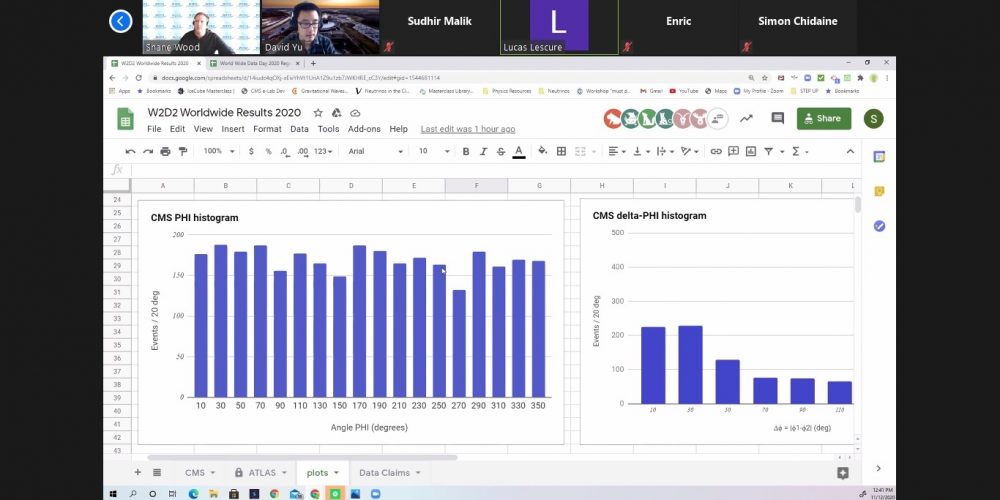The height and width of the screenshot is (500, 1000).
Task: Toggle bold formatting
Action: click(x=466, y=151)
